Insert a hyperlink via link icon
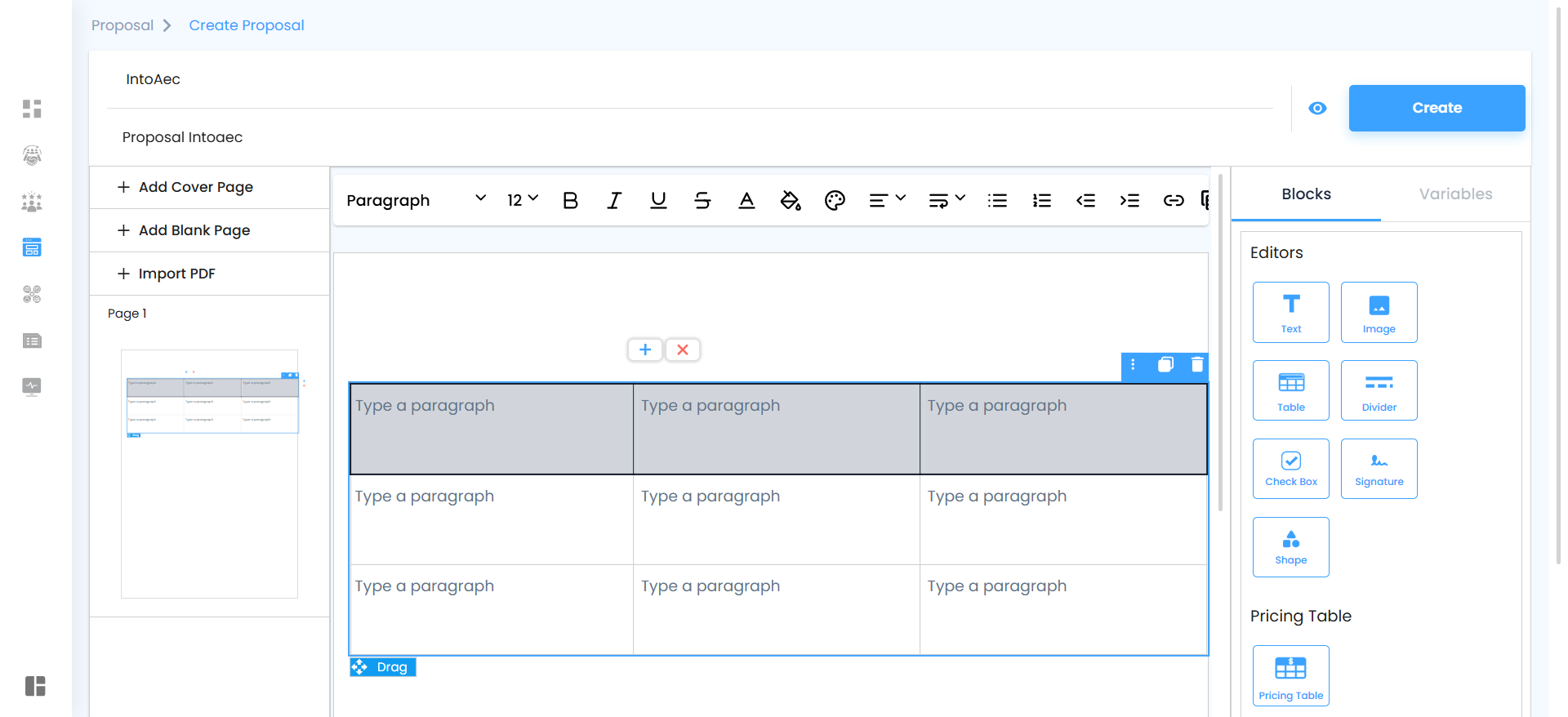Screen dimensions: 1568x717 click(x=1174, y=201)
